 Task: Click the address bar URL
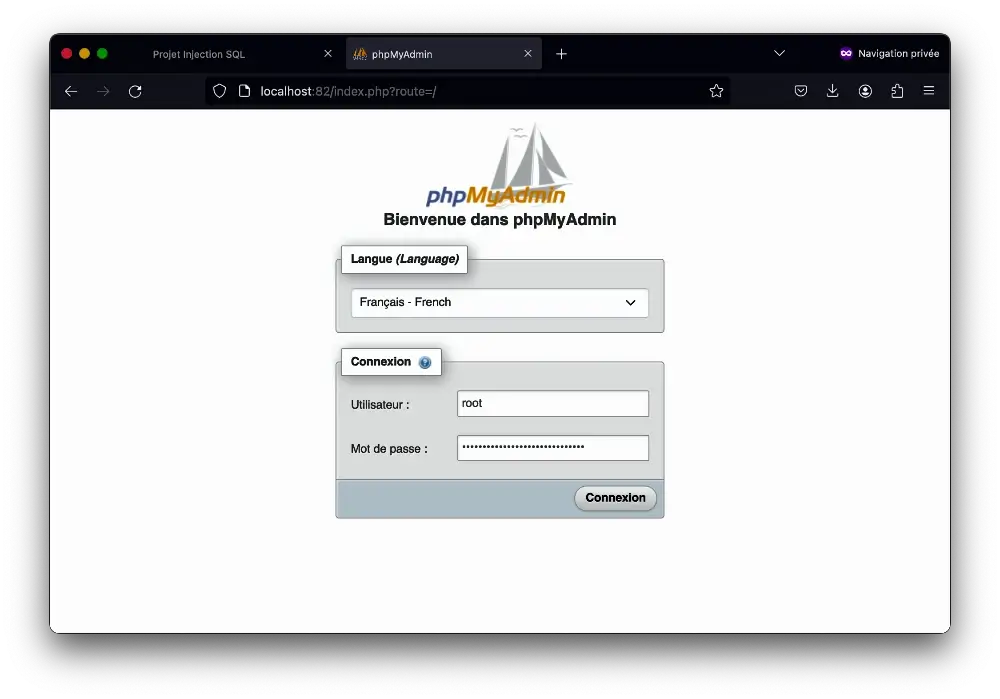point(348,91)
